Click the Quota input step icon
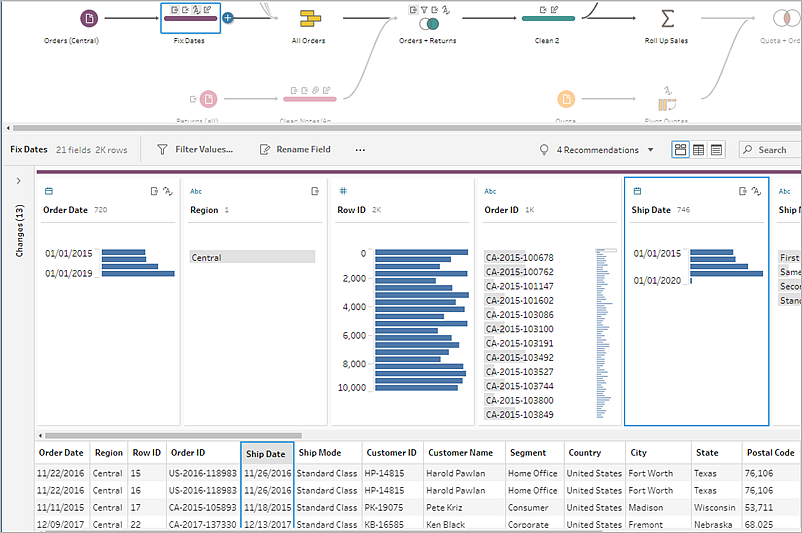This screenshot has width=802, height=533. 566,99
